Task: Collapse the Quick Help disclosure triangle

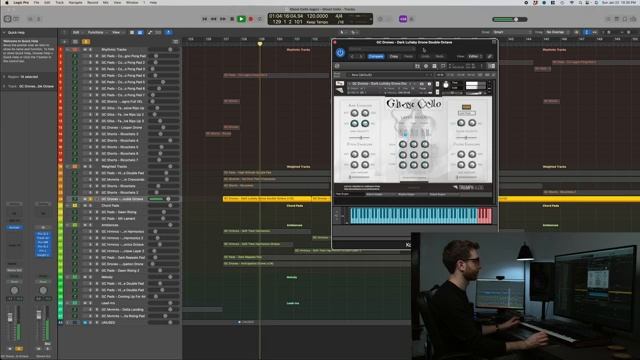Action: tap(4, 32)
